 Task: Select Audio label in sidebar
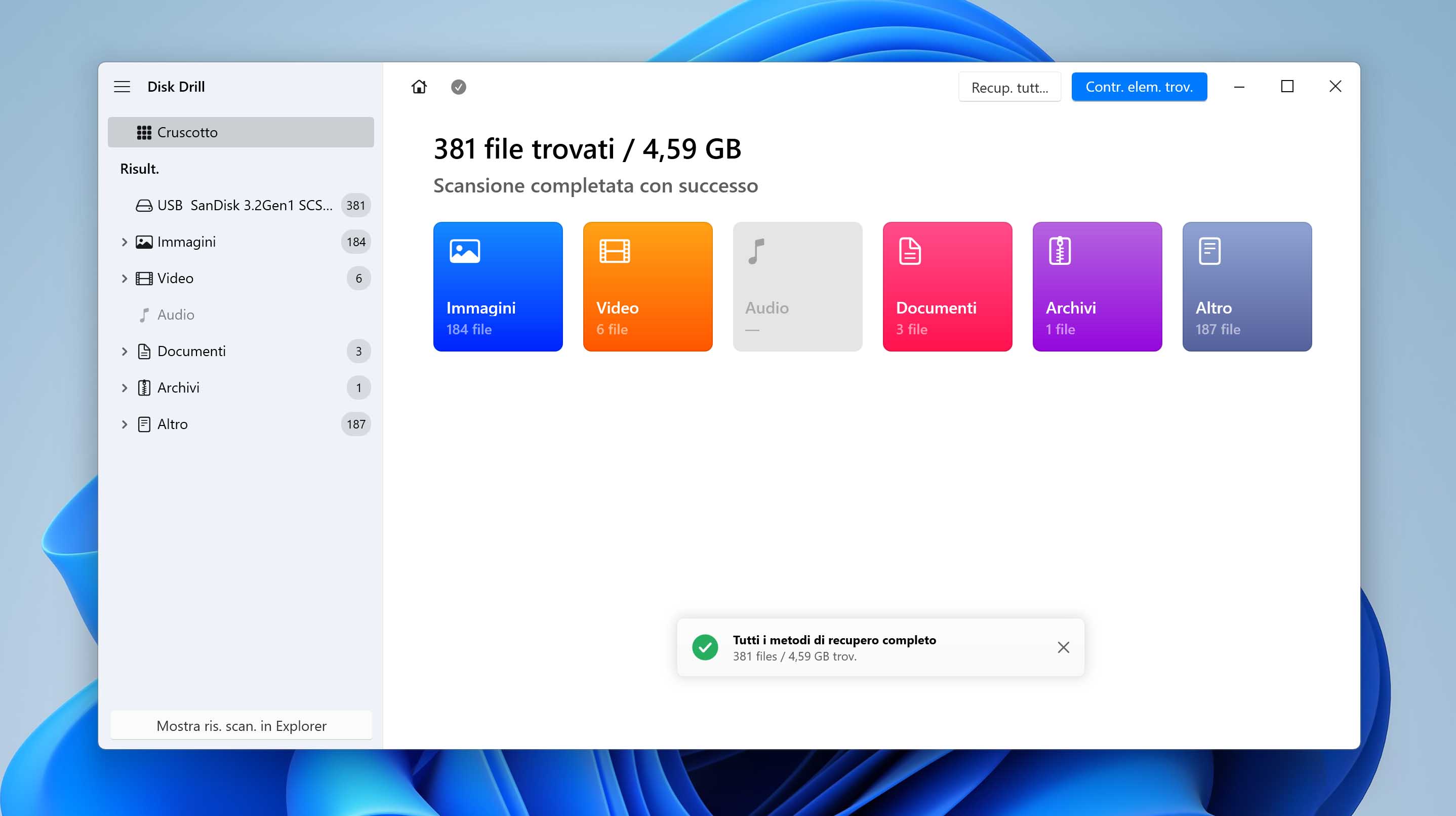point(176,315)
